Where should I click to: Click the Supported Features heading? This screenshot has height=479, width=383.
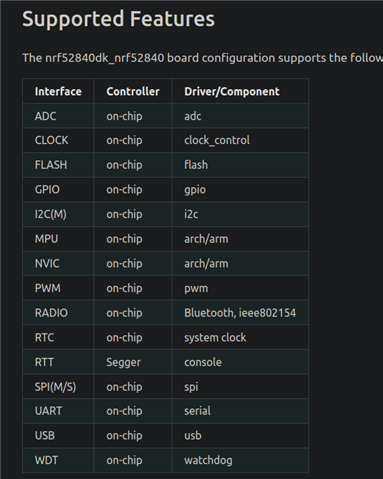(x=118, y=19)
